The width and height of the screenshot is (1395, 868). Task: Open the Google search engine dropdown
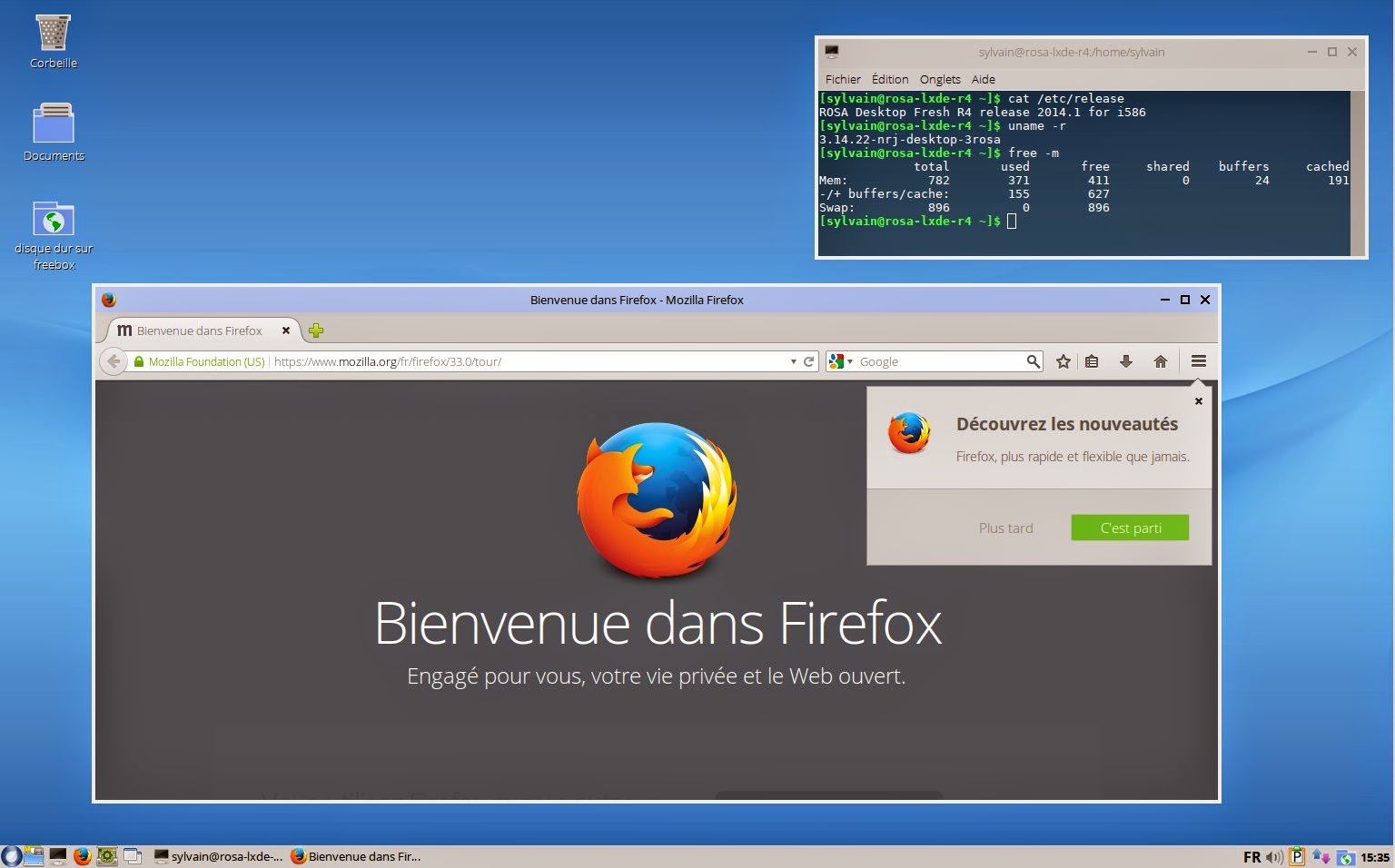841,361
